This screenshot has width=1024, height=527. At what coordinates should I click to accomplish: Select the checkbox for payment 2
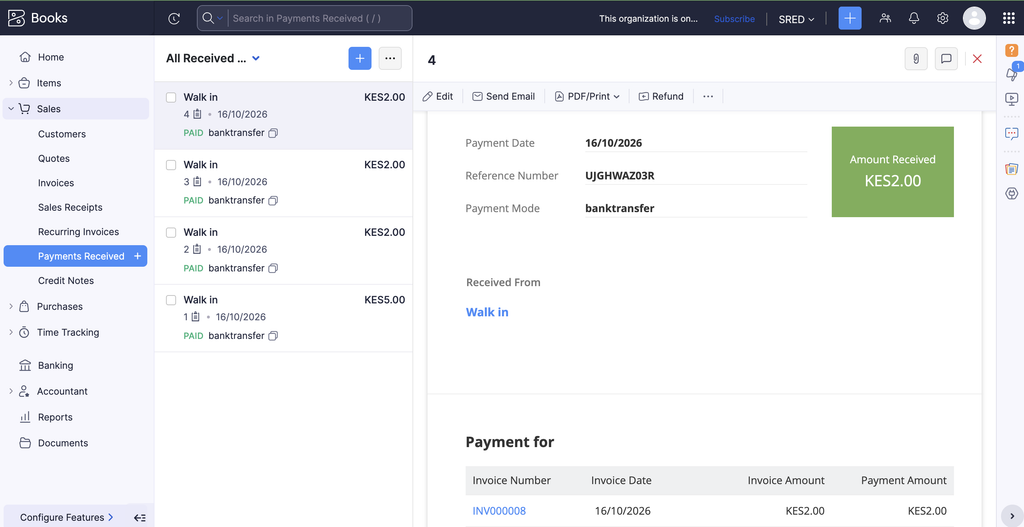171,232
